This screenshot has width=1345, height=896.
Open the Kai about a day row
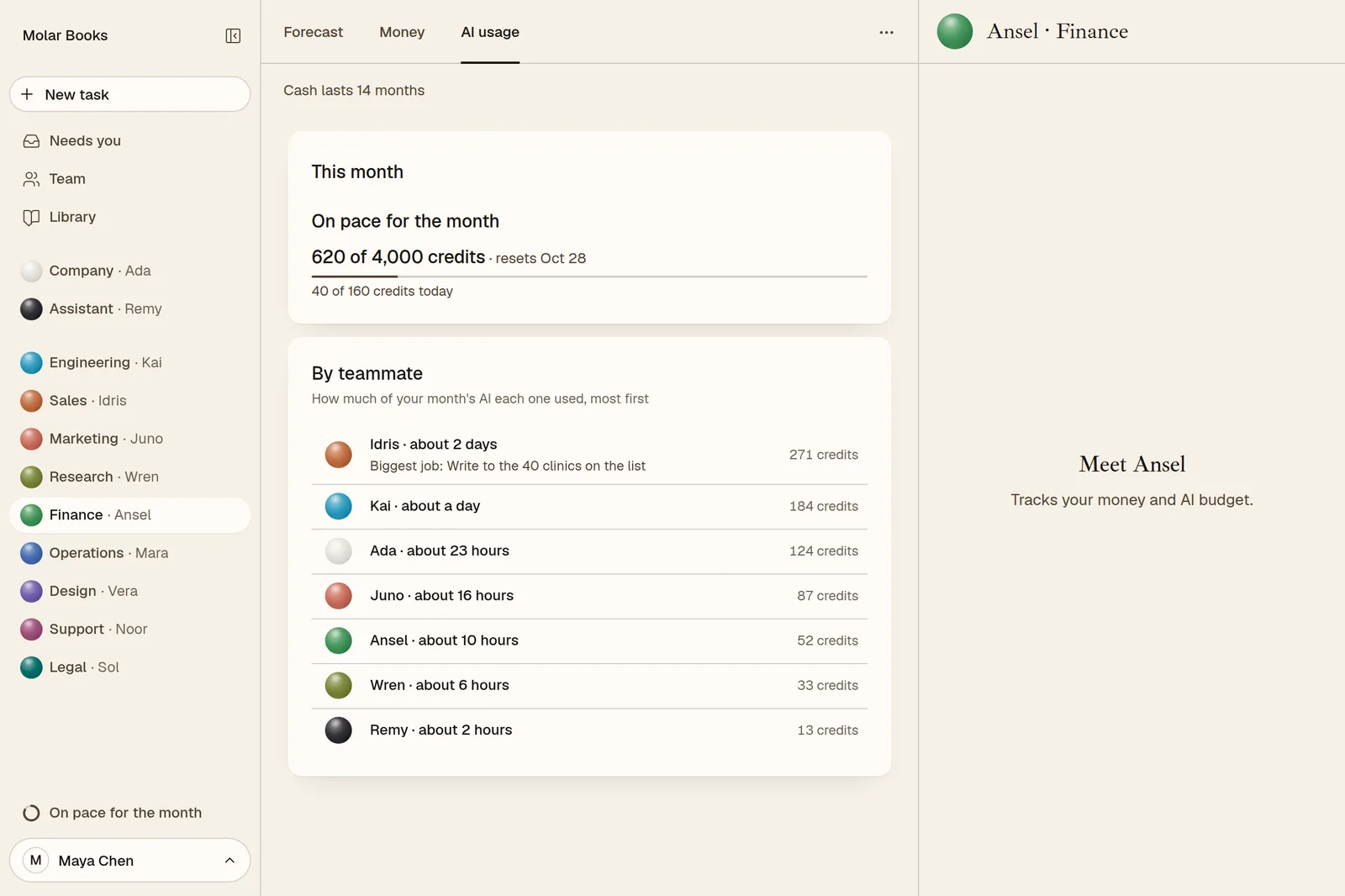tap(589, 507)
